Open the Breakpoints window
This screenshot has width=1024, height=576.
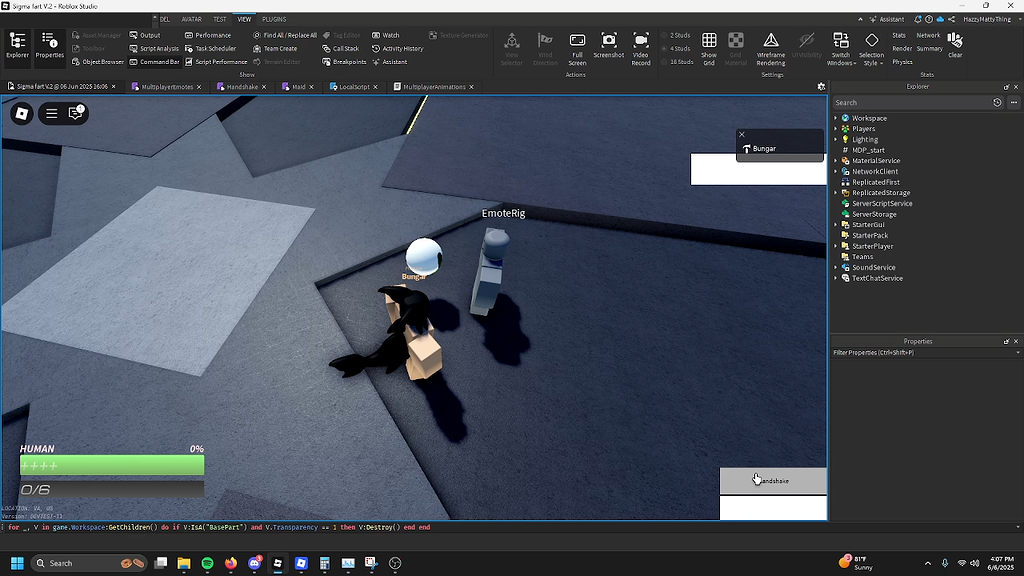tap(344, 62)
